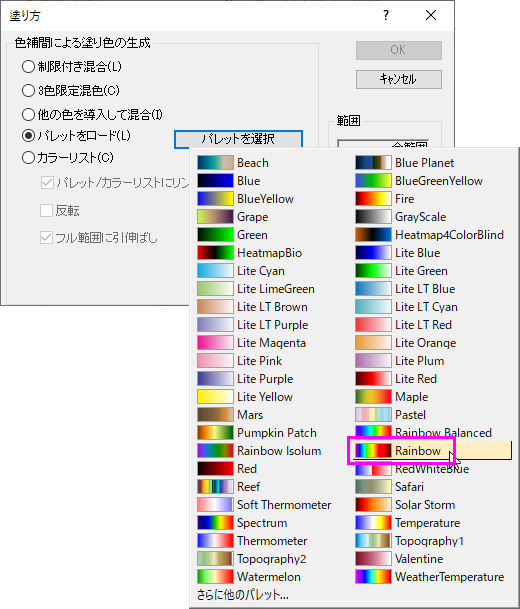Click the Red gradient swatch
The image size is (520, 609).
coord(215,468)
